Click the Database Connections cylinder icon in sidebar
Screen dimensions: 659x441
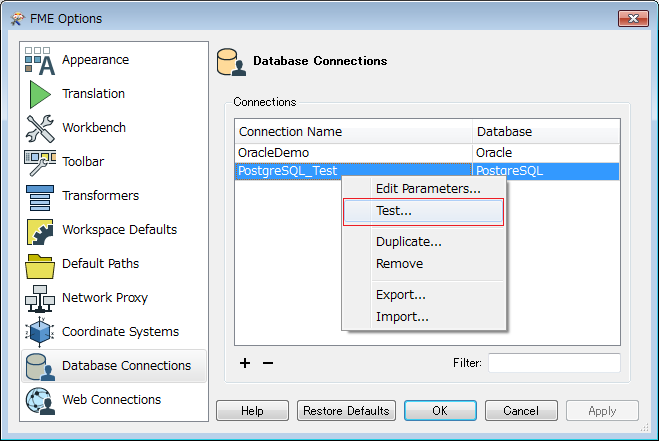click(x=40, y=367)
